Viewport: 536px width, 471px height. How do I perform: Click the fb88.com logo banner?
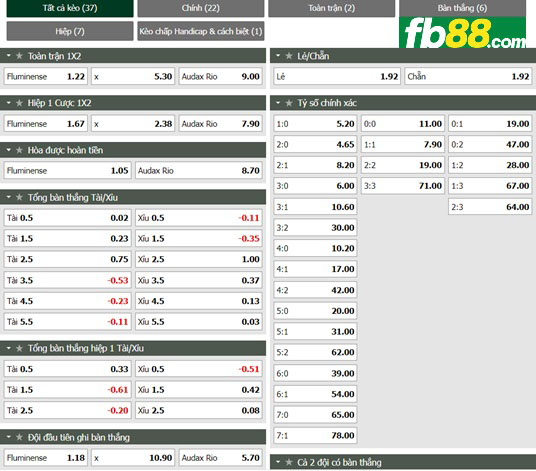click(463, 32)
